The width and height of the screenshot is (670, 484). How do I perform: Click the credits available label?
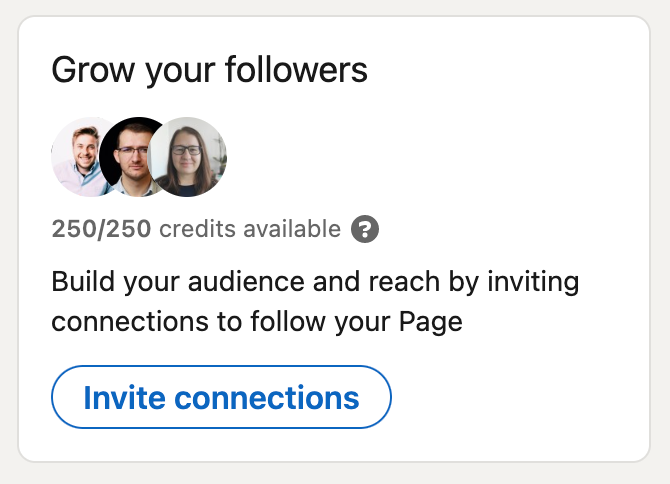250,229
